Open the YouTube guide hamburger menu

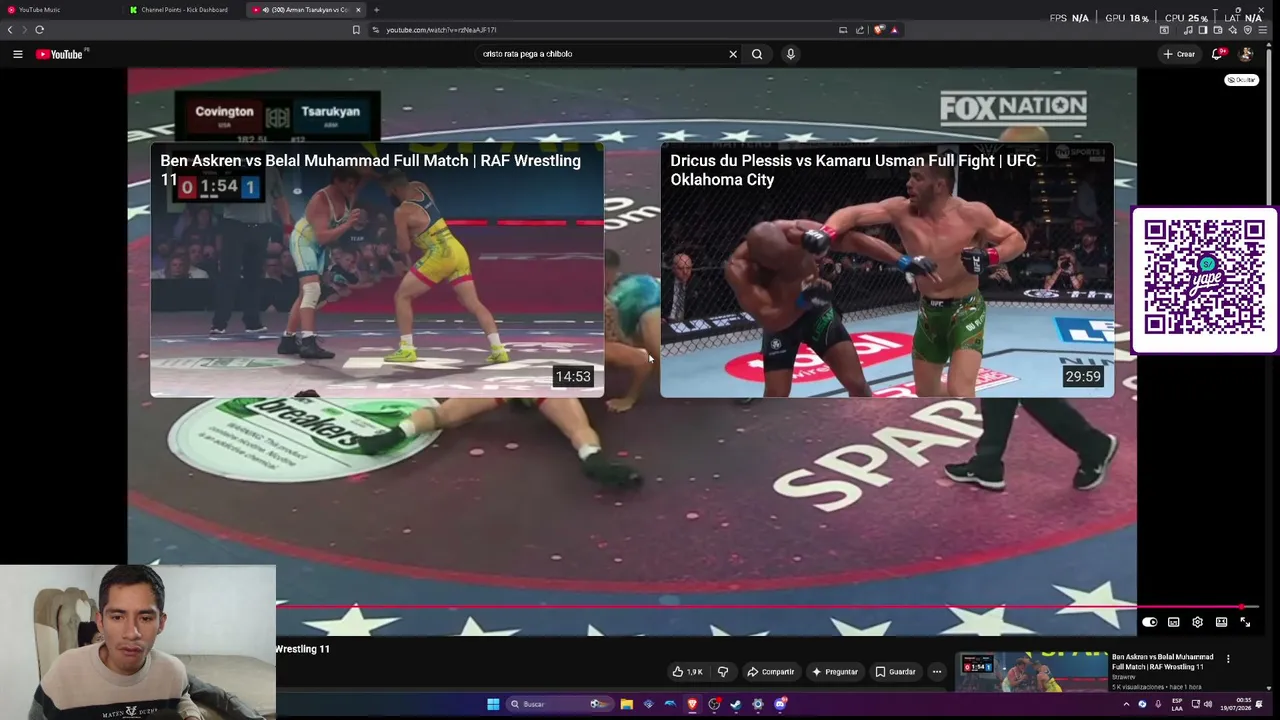[x=18, y=54]
